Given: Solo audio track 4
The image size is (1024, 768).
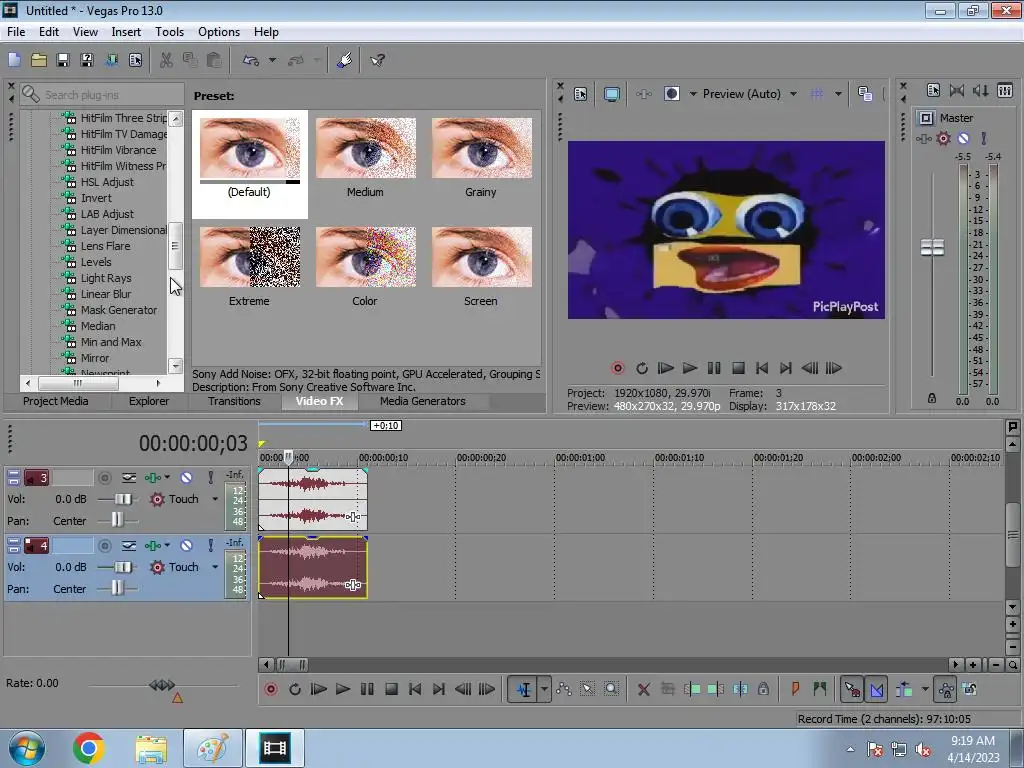Looking at the screenshot, I should [211, 545].
